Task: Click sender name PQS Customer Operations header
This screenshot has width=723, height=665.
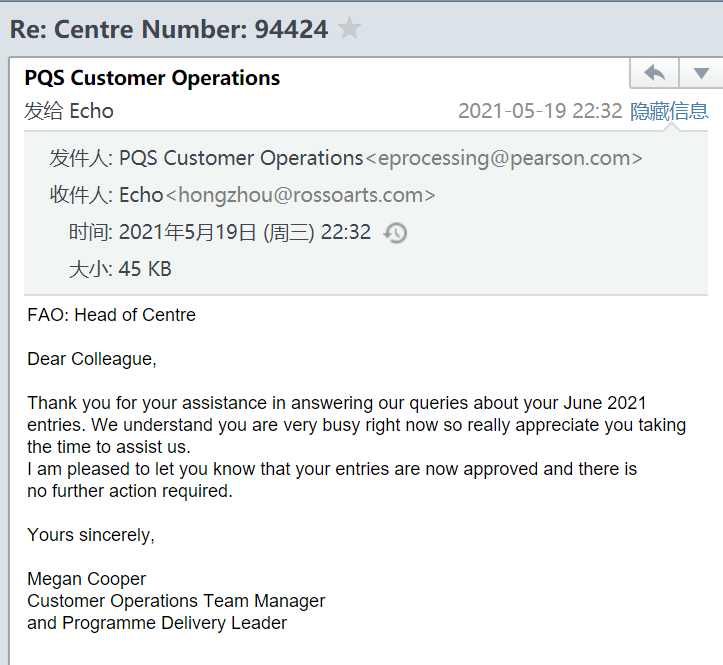Action: (x=152, y=77)
